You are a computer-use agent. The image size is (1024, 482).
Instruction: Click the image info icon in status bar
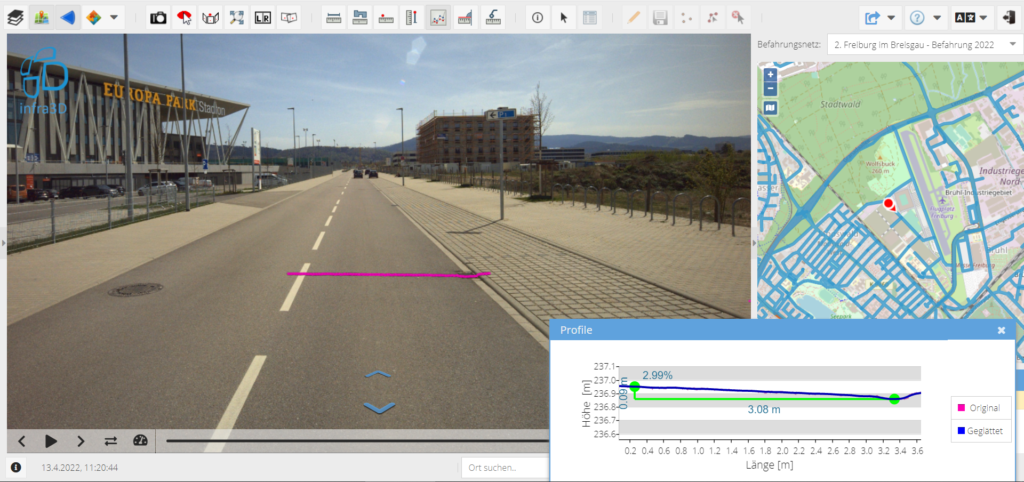pos(16,467)
